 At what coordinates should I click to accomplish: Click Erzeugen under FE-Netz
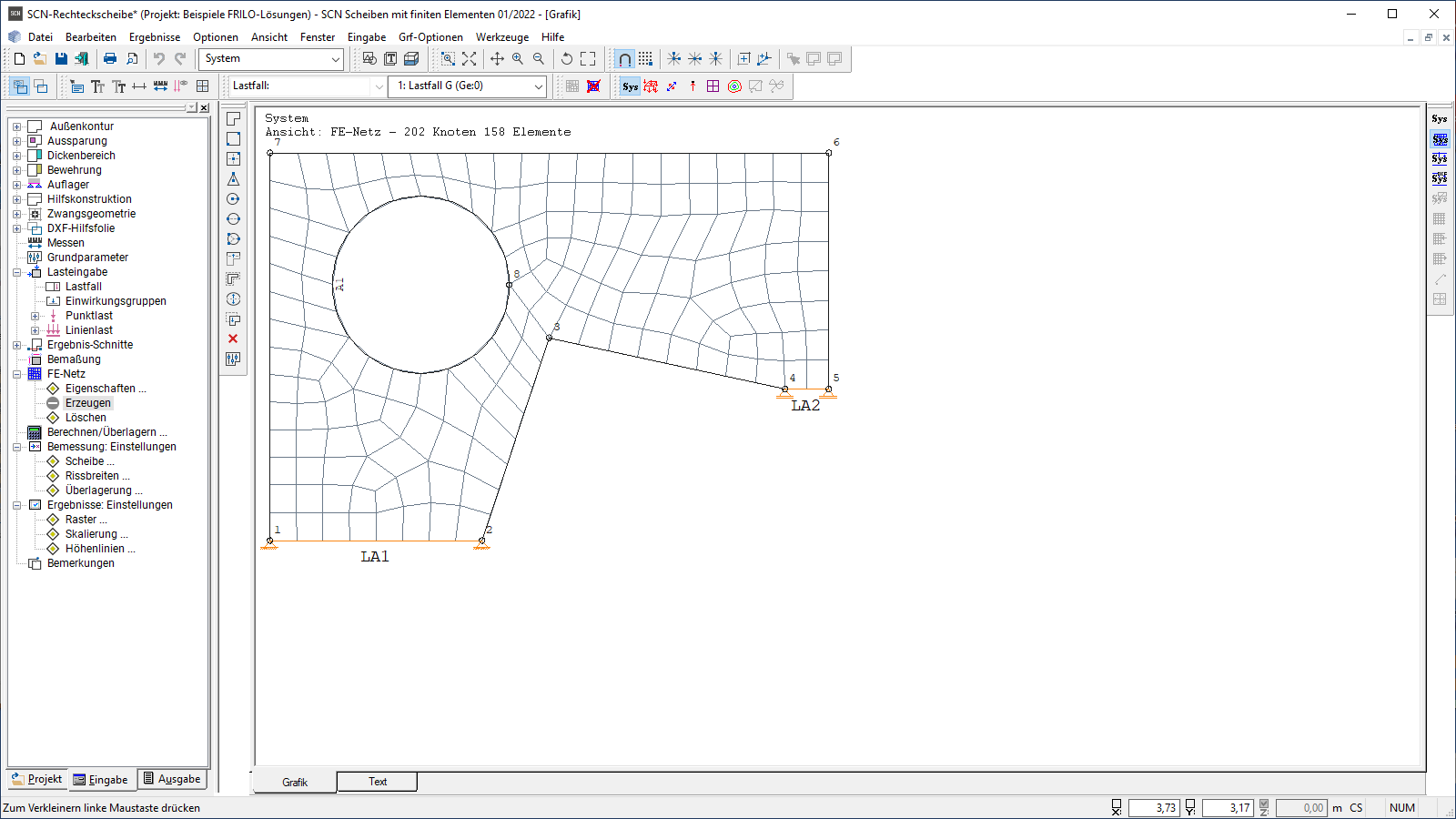coord(88,403)
